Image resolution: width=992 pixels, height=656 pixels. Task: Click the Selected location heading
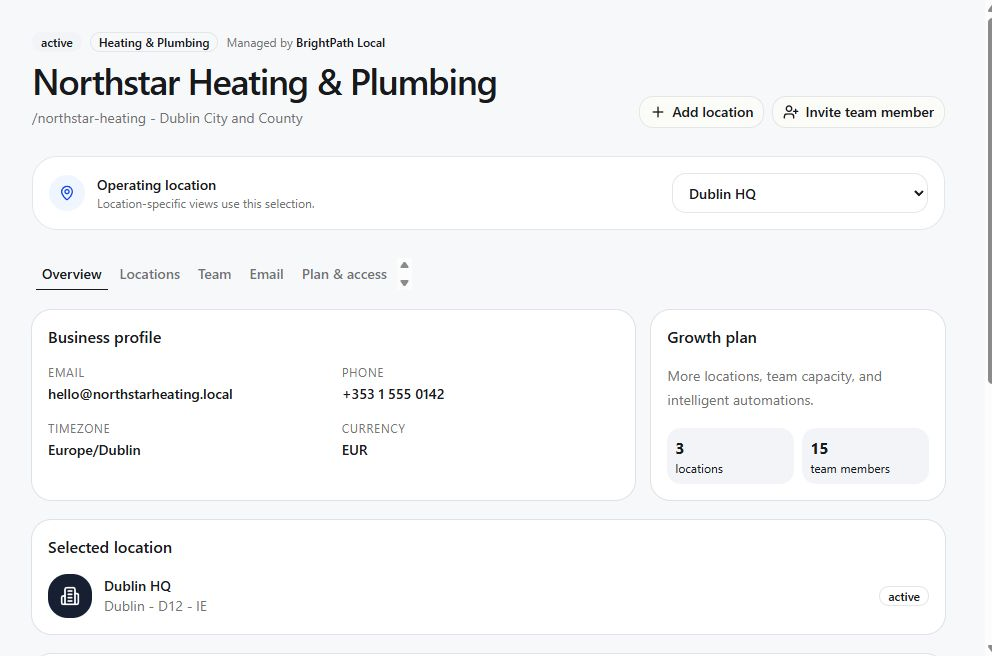click(110, 548)
